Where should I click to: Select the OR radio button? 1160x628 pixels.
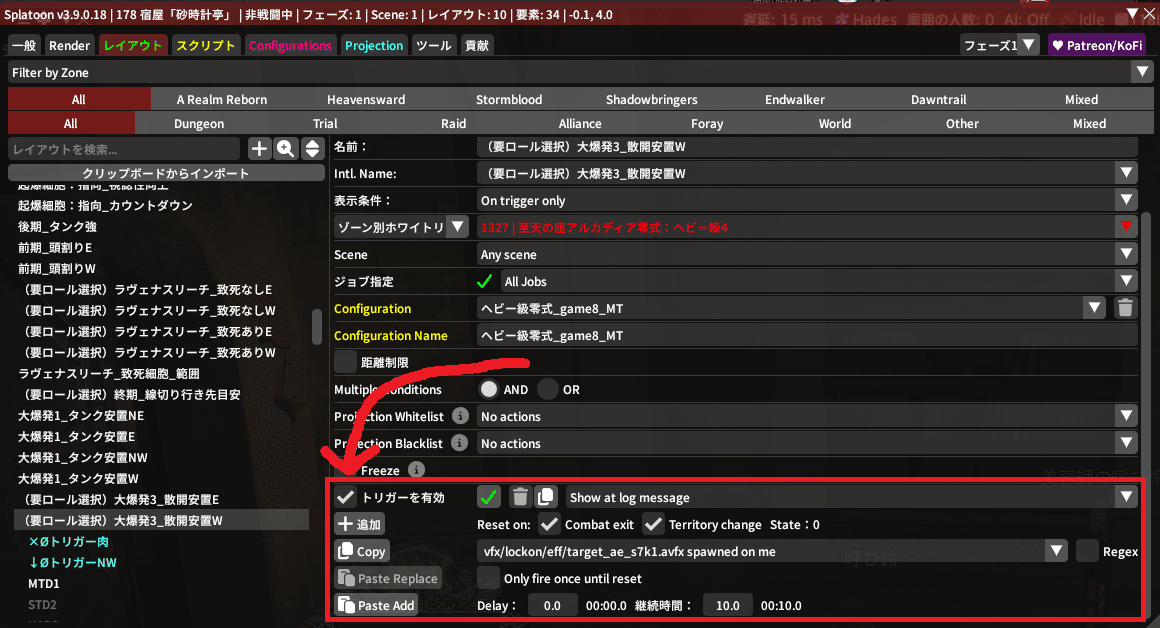coord(548,389)
